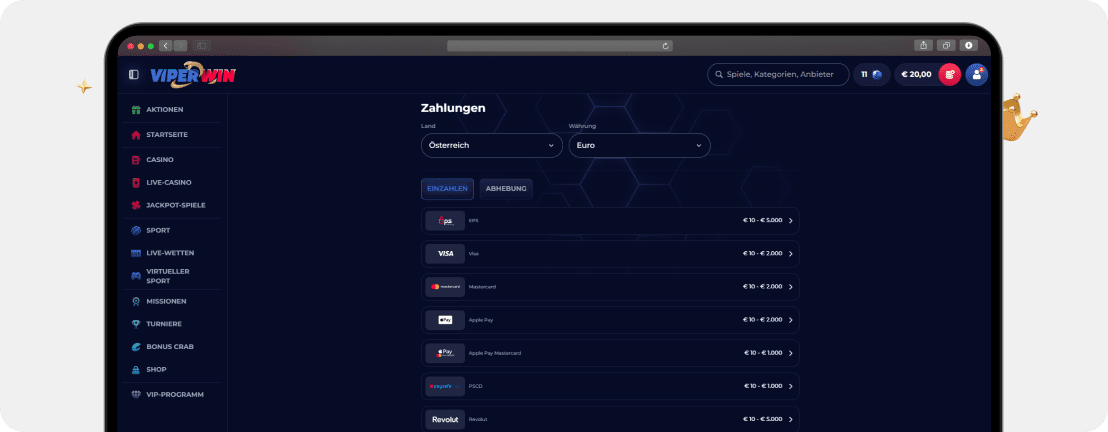
Task: Click the Bonus Crab icon in sidebar
Action: (x=136, y=346)
